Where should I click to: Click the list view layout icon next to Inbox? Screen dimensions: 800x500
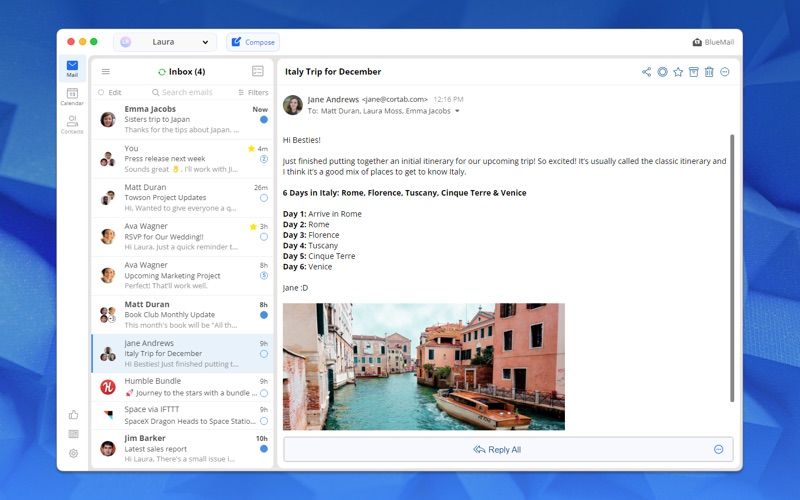(258, 71)
